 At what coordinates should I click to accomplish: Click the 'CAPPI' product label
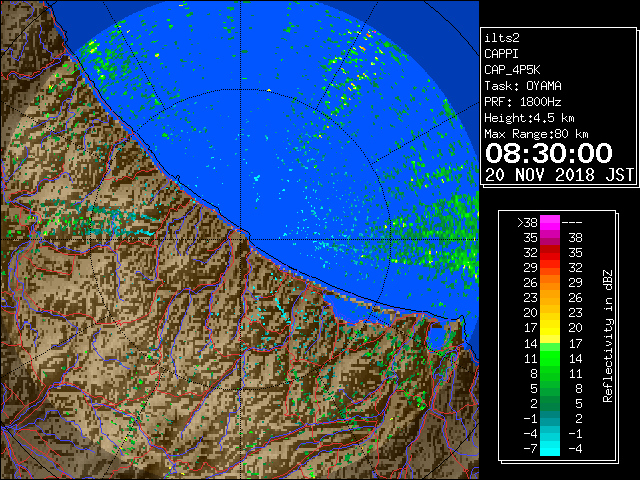point(501,54)
